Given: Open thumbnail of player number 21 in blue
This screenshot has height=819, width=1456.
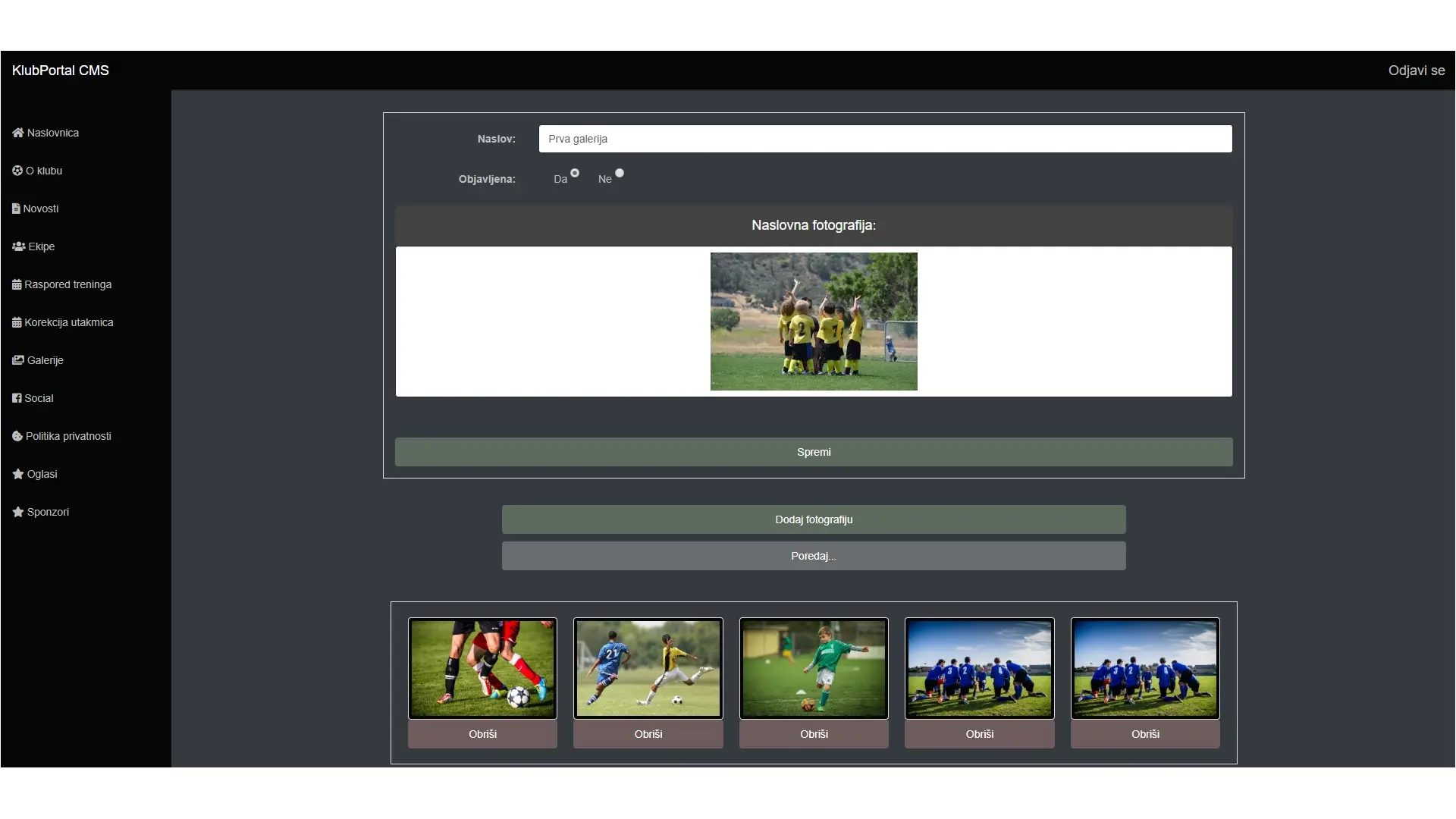Looking at the screenshot, I should [648, 668].
